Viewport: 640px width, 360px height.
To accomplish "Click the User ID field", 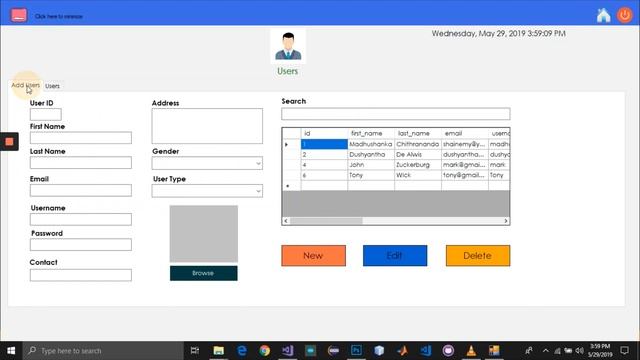I will click(45, 114).
